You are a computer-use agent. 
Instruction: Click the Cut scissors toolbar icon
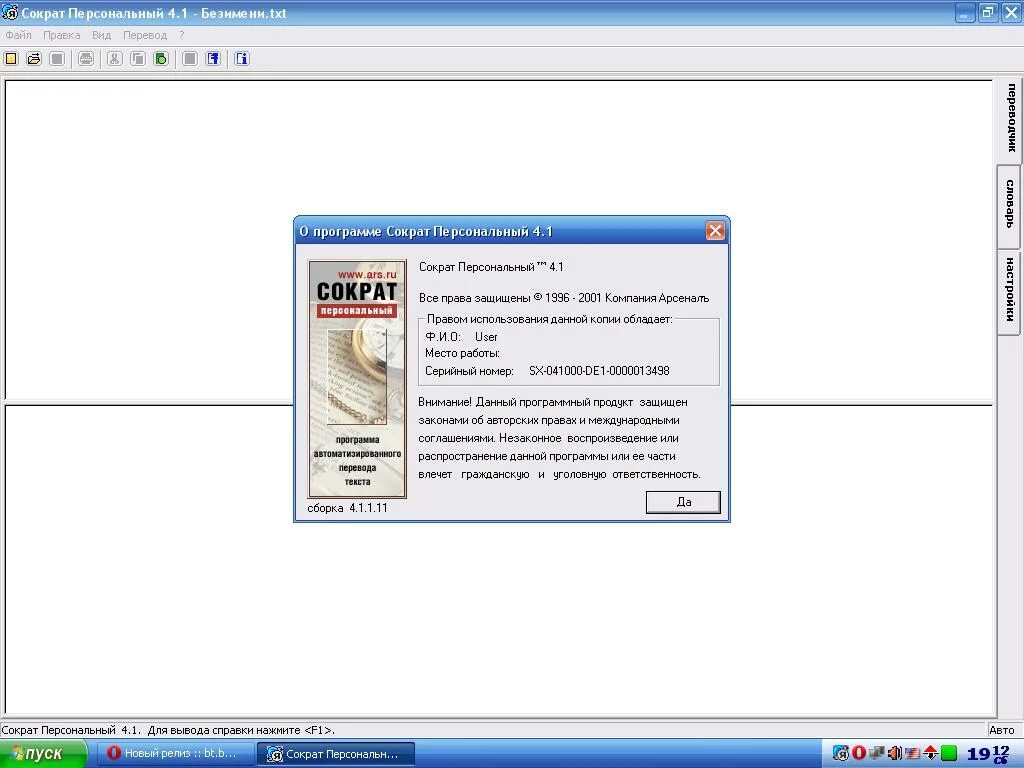(114, 59)
